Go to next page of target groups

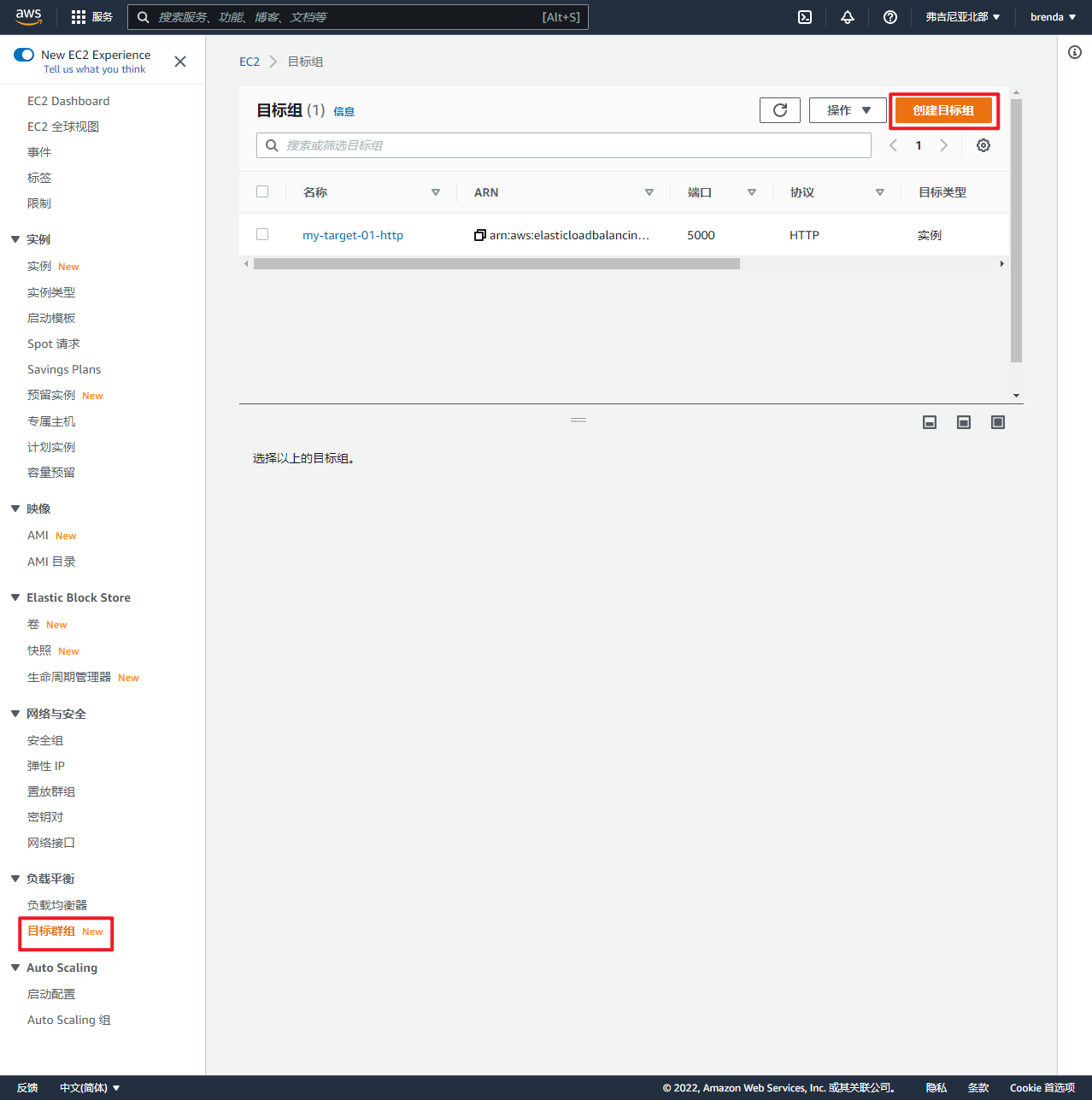click(x=944, y=145)
